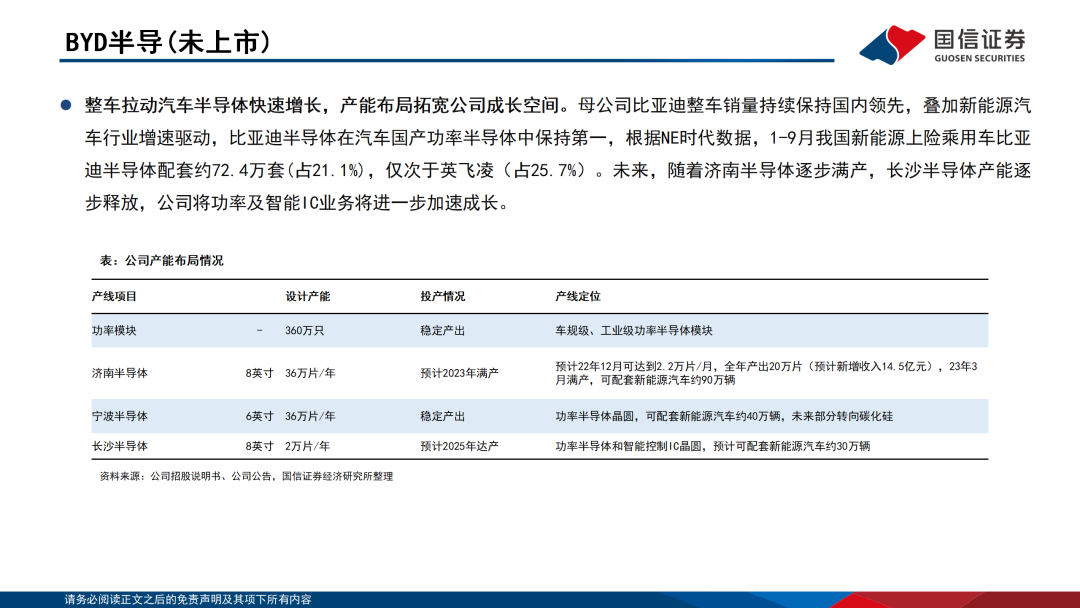1080x608 pixels.
Task: Click the text 'GUOSEN SECURITIES'
Action: pyautogui.click(x=979, y=58)
